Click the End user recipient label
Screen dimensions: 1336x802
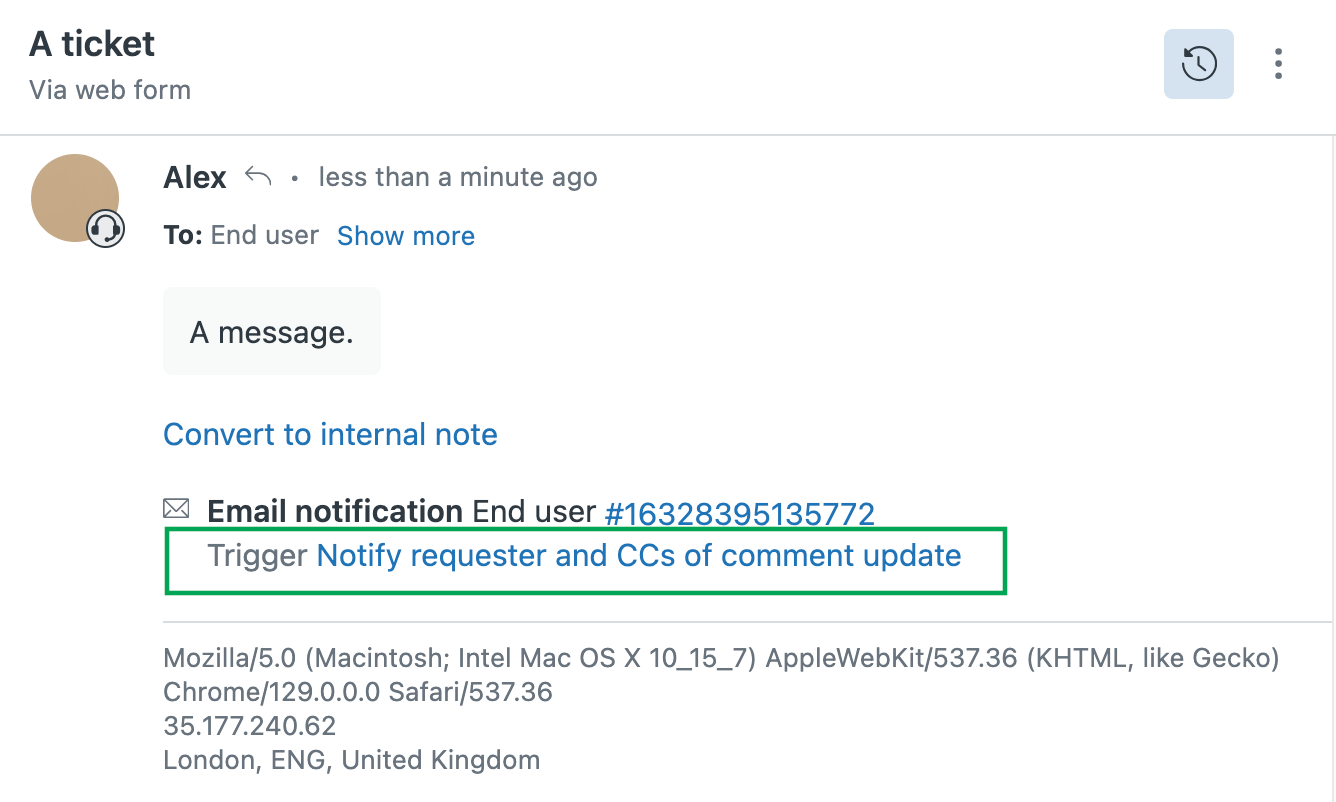[x=264, y=236]
